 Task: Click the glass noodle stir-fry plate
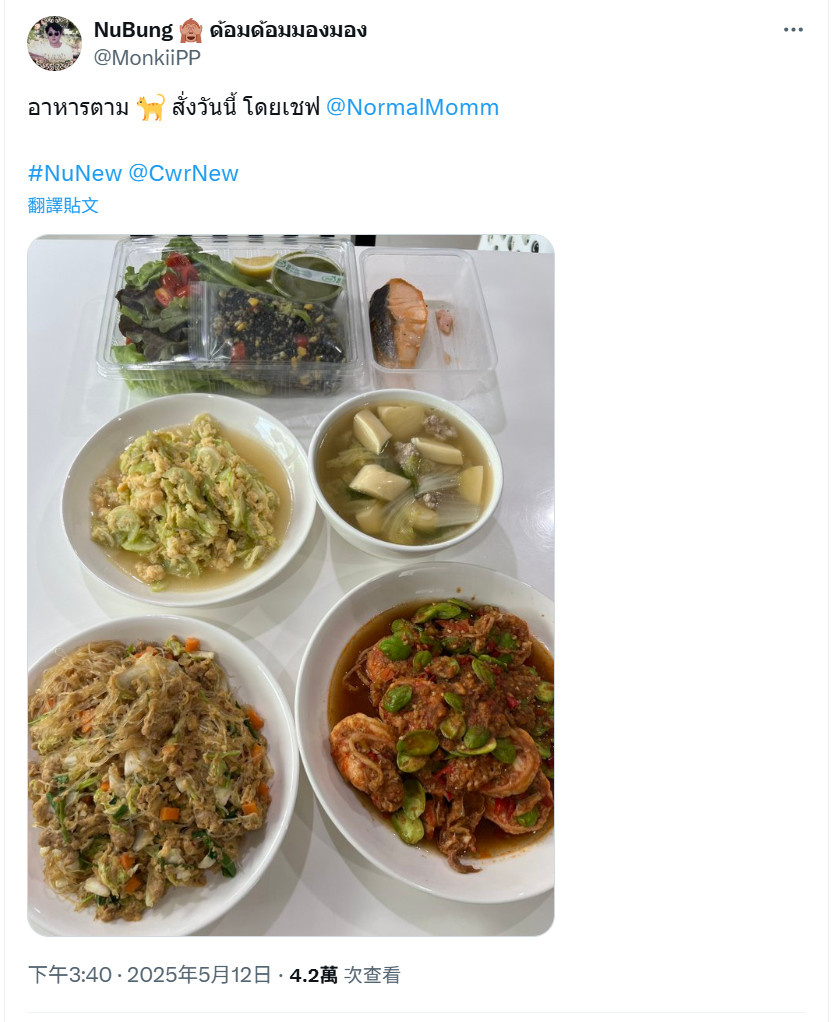pos(158,774)
